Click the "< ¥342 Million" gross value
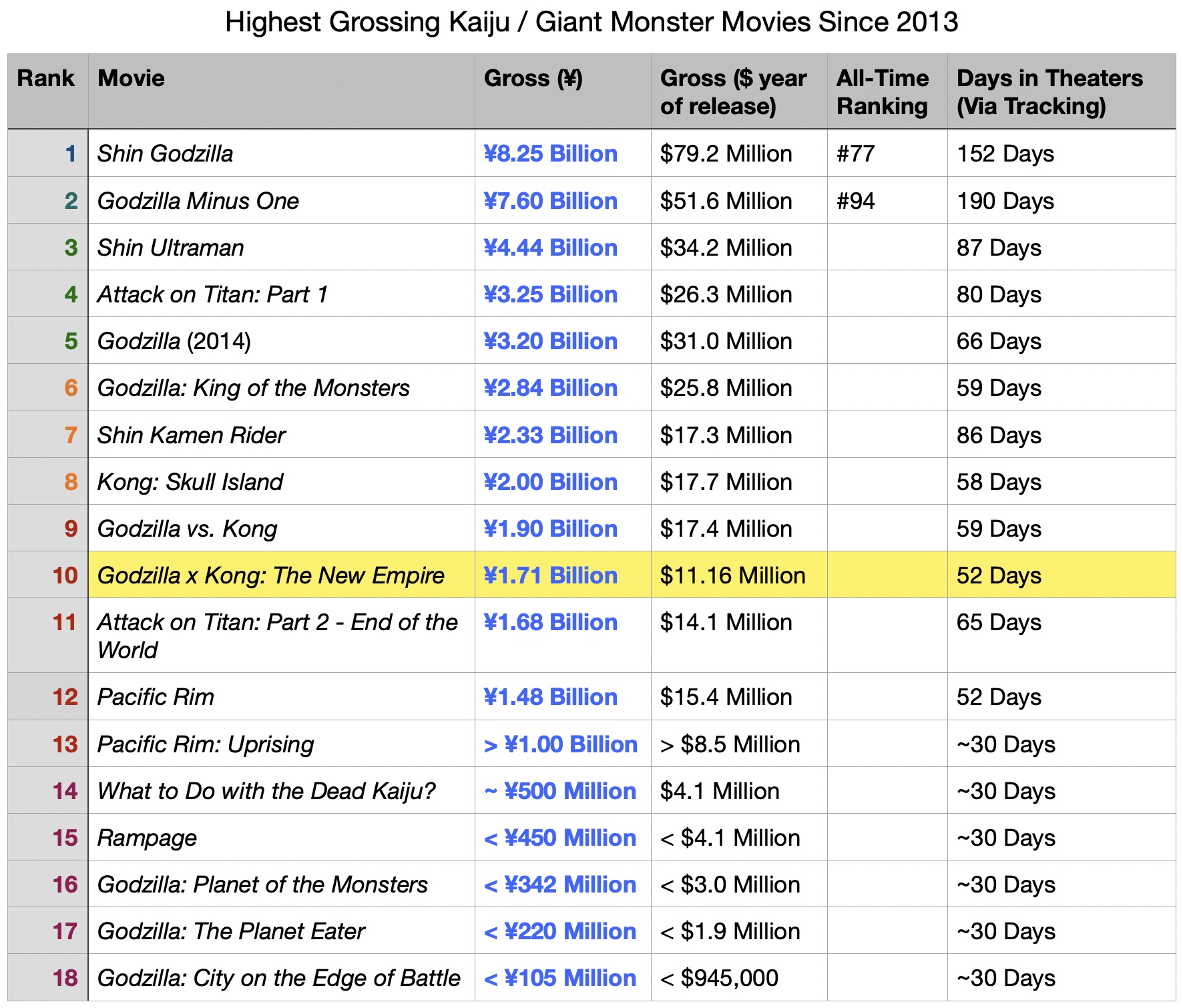This screenshot has width=1183, height=1008. 560,885
